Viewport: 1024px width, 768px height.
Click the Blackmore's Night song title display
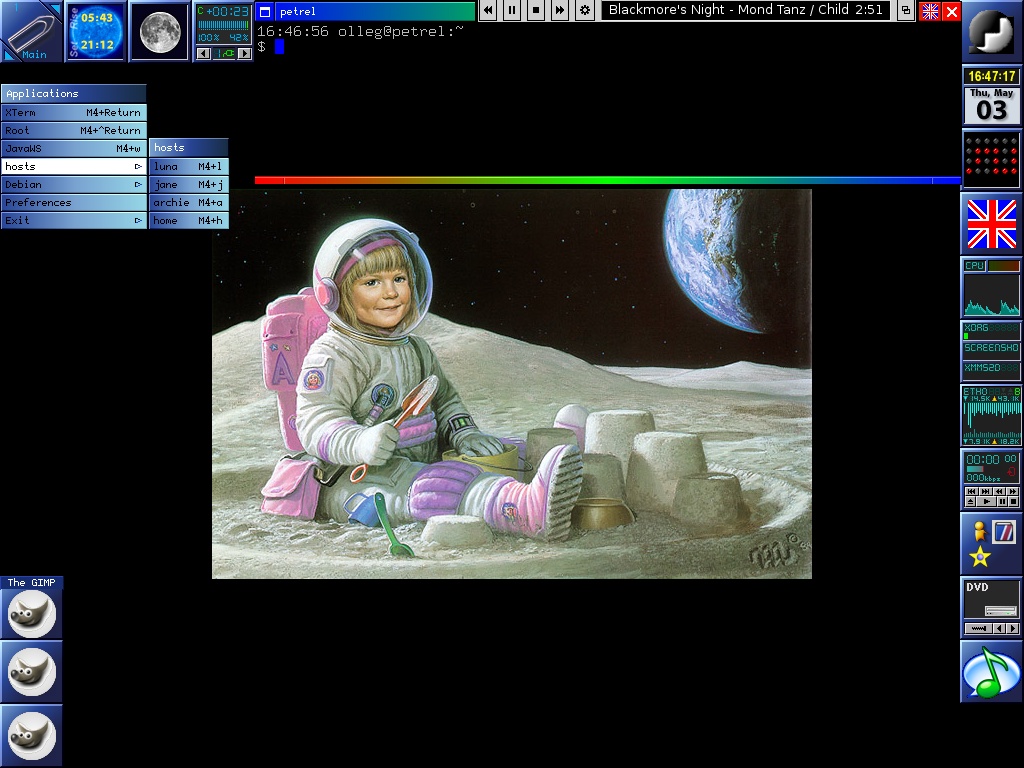(x=745, y=10)
